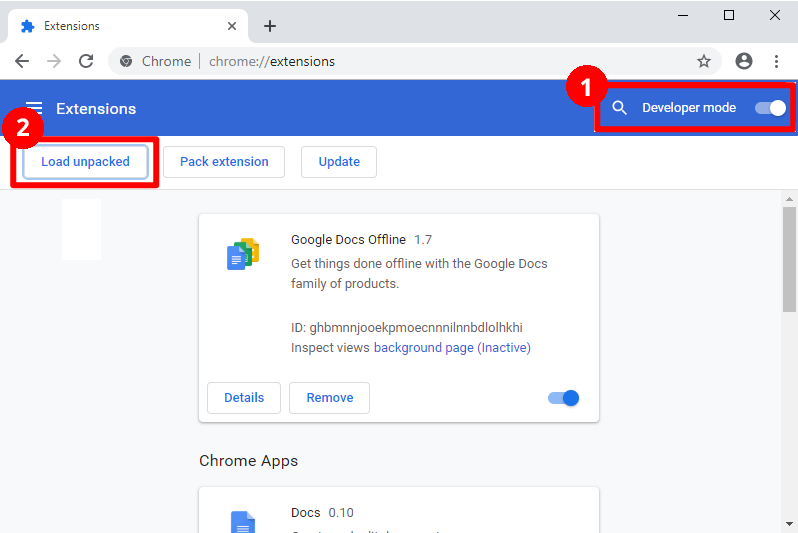Remove the Google Docs Offline extension
This screenshot has width=798, height=533.
[329, 398]
